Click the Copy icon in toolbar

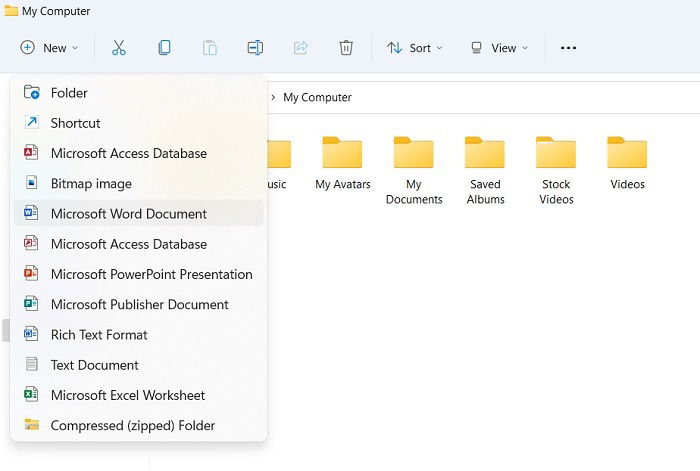click(164, 48)
